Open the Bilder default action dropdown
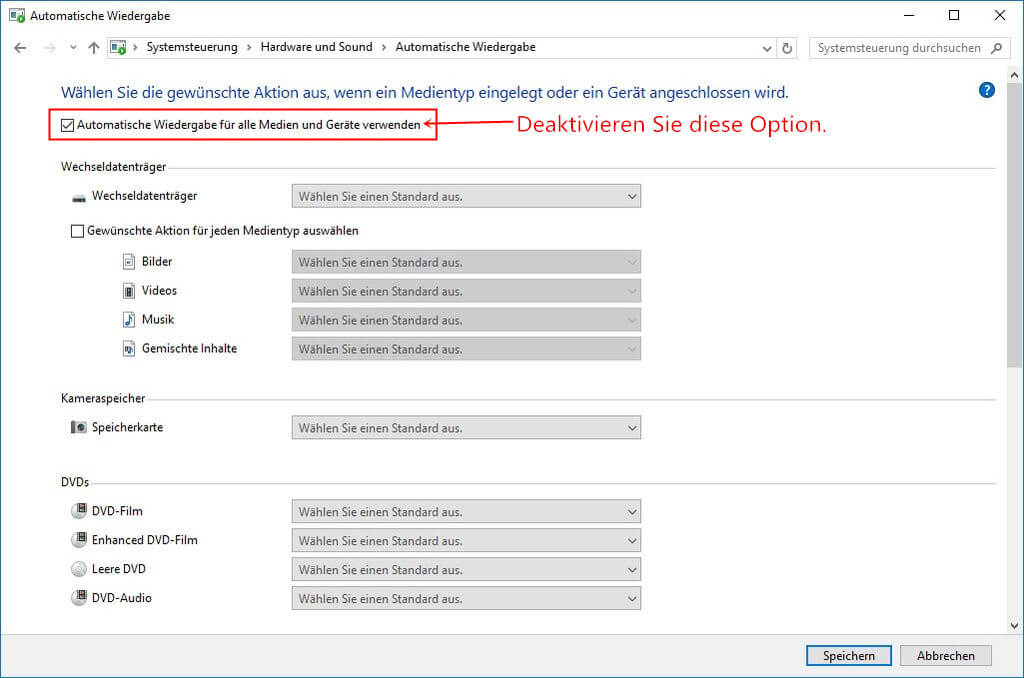 coord(466,262)
